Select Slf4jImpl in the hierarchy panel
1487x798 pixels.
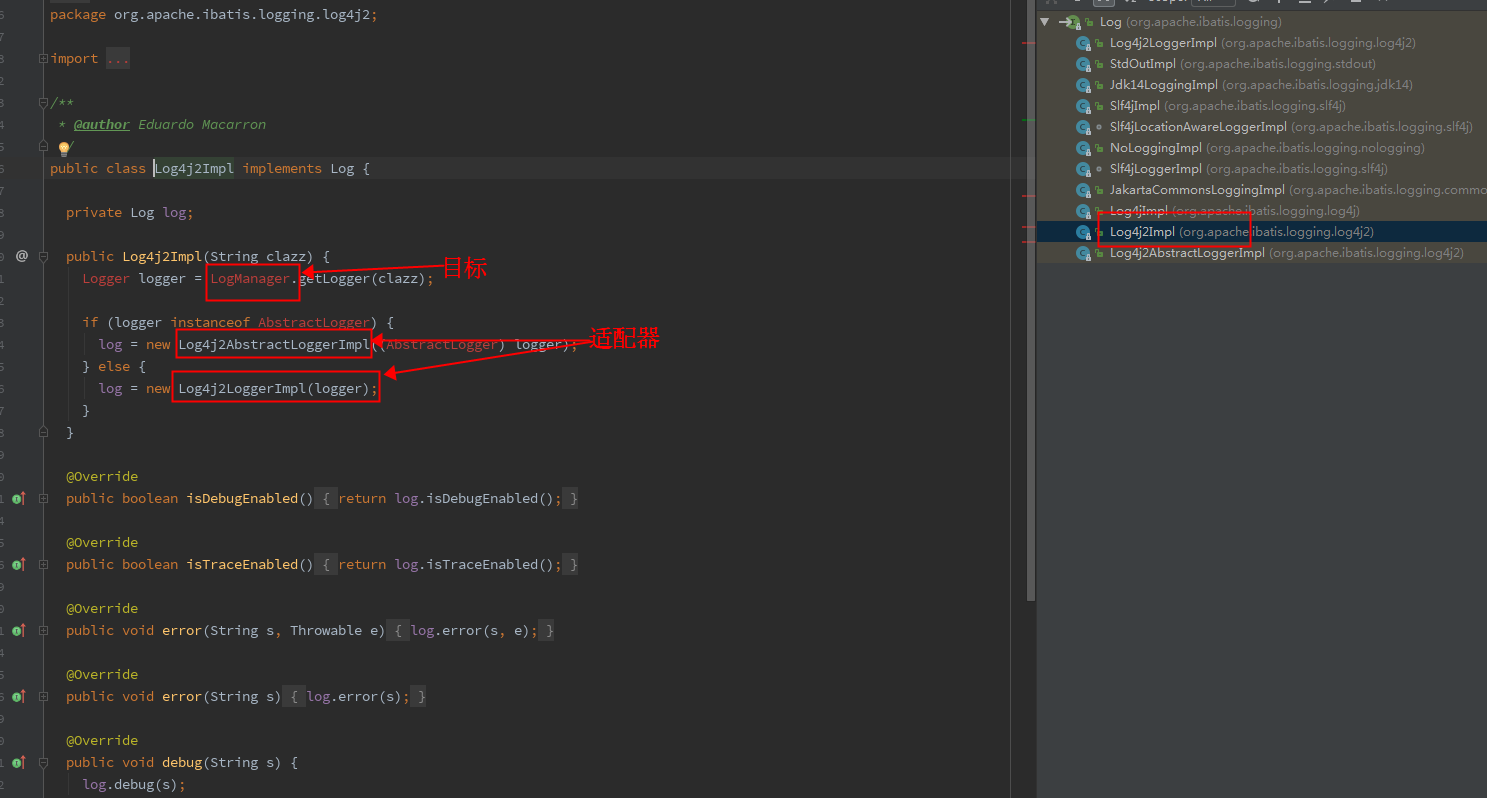[1135, 105]
